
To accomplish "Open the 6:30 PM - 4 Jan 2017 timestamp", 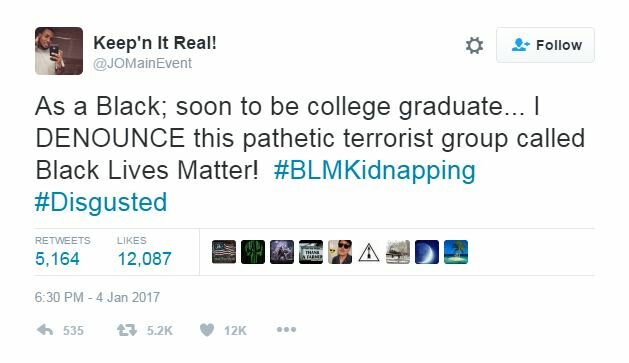I will [x=97, y=297].
